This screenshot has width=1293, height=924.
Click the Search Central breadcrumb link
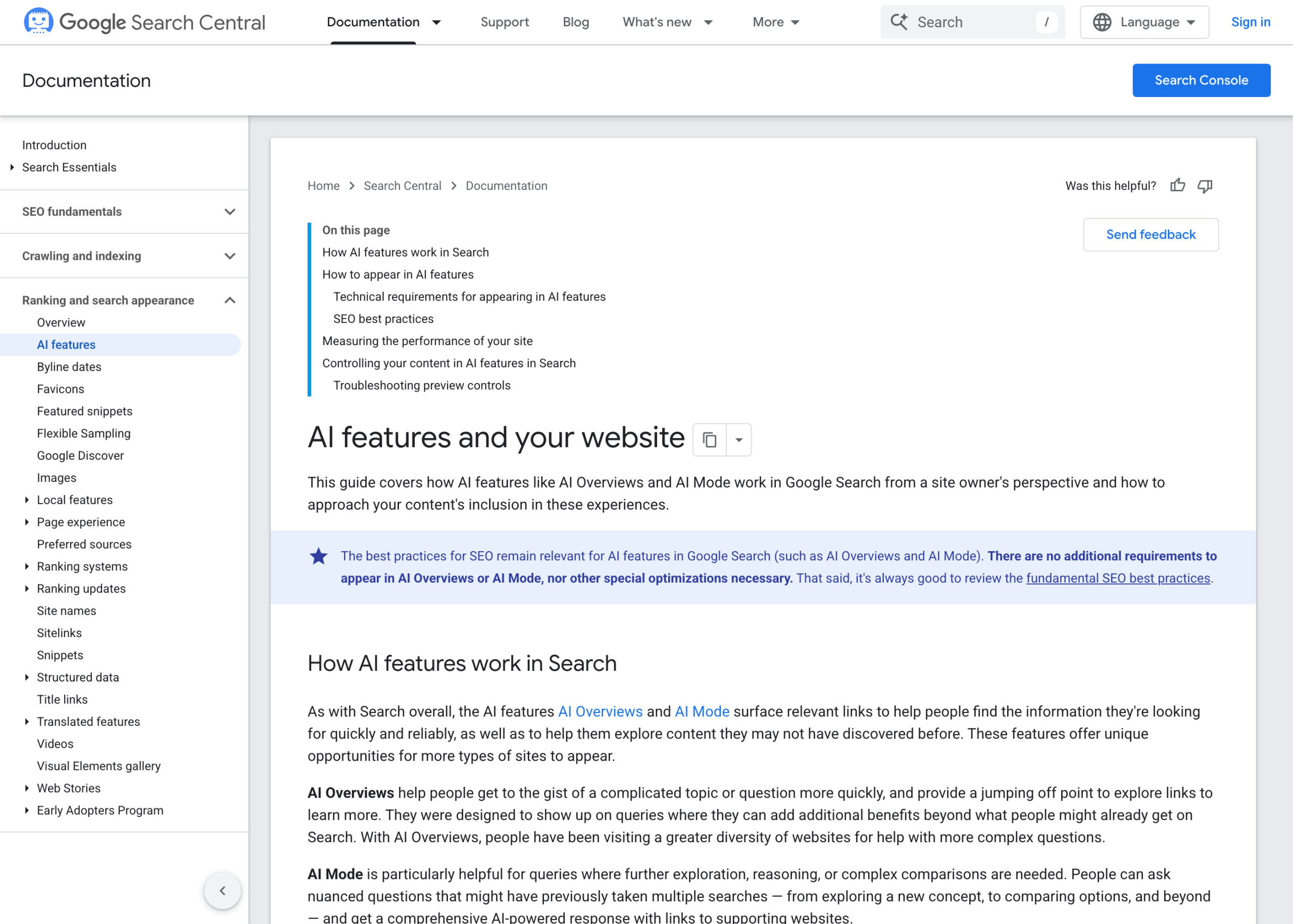(403, 186)
